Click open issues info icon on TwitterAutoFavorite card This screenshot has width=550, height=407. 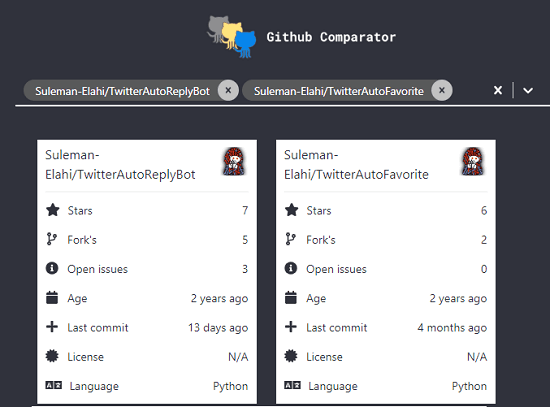tap(291, 268)
